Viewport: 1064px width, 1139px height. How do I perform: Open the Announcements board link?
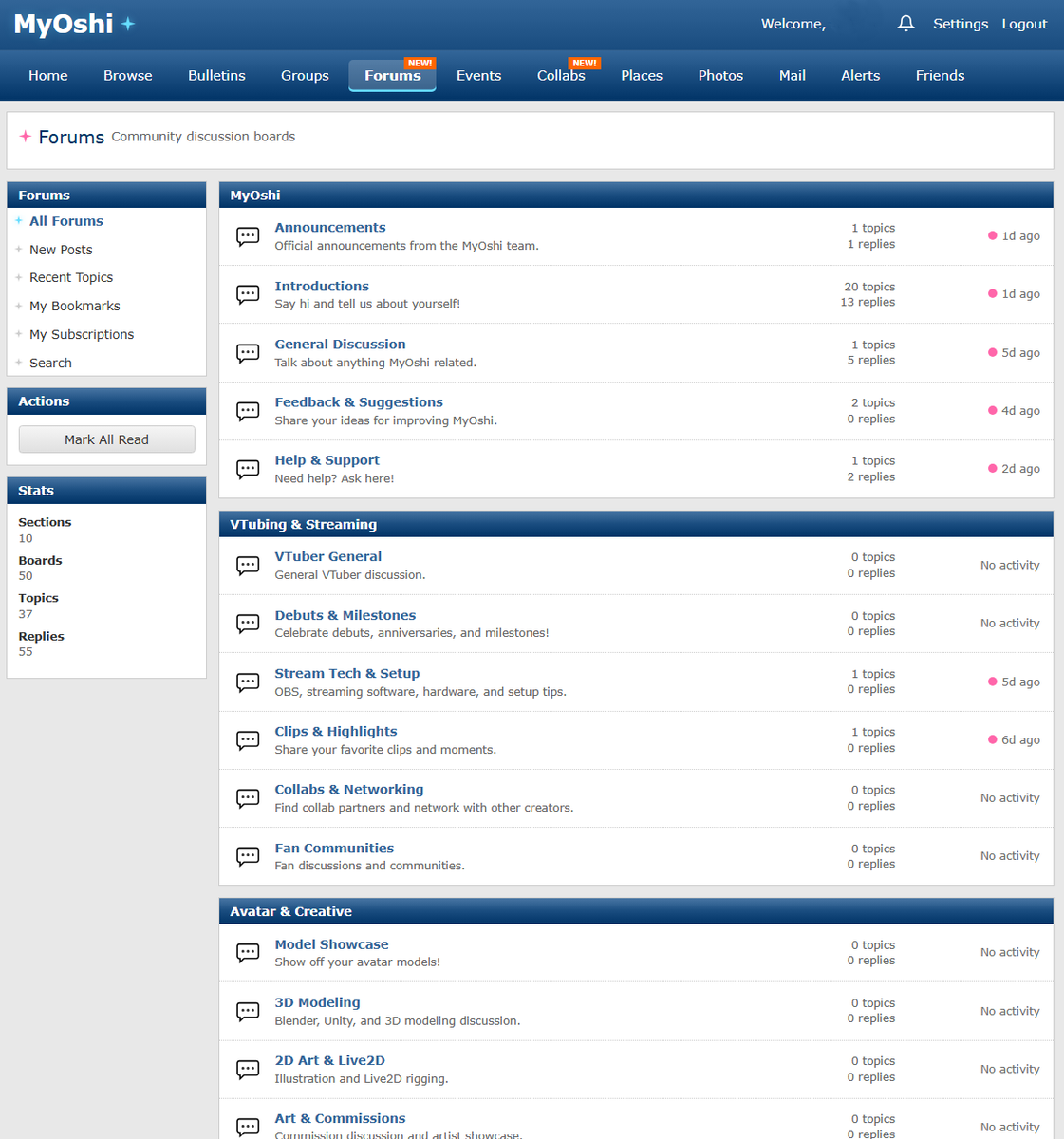(330, 228)
